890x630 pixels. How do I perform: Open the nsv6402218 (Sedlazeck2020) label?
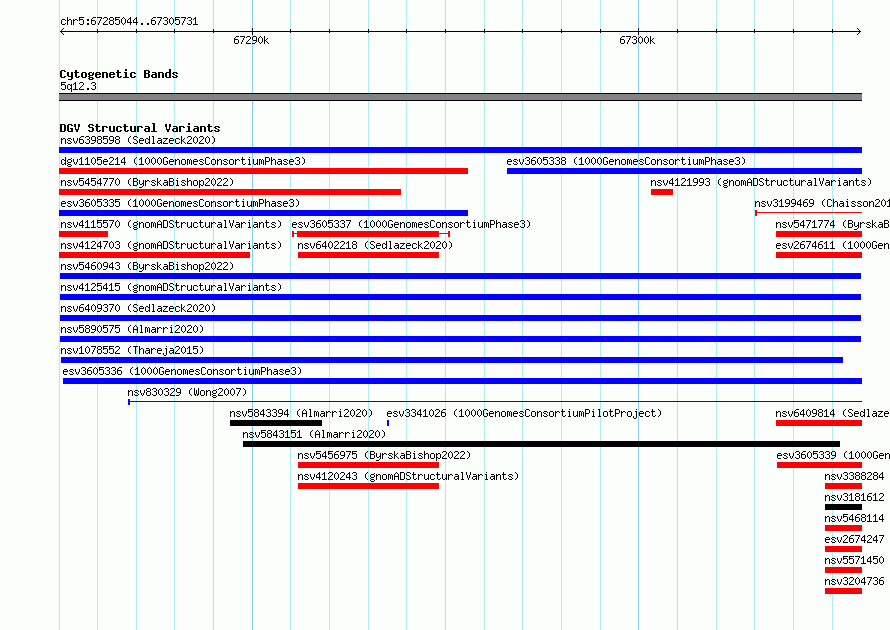pyautogui.click(x=375, y=245)
